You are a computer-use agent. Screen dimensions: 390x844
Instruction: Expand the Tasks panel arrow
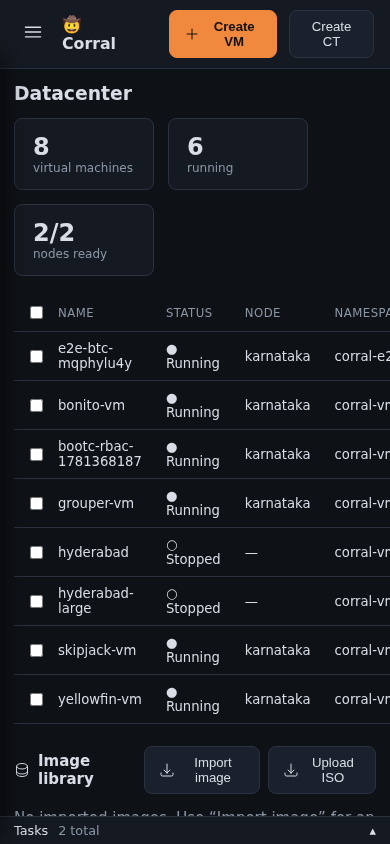point(372,831)
